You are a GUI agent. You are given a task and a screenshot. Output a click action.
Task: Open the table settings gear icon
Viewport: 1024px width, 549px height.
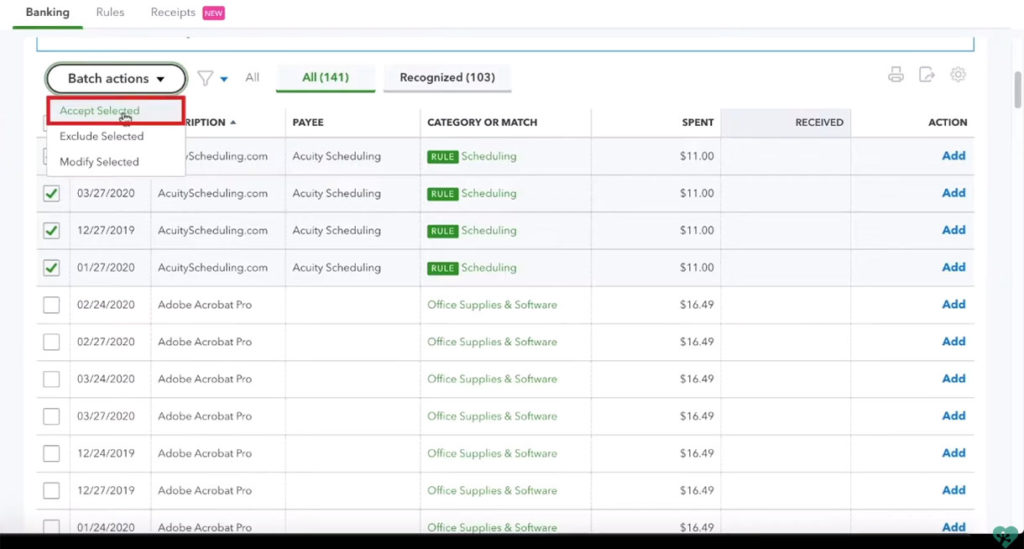[x=958, y=75]
